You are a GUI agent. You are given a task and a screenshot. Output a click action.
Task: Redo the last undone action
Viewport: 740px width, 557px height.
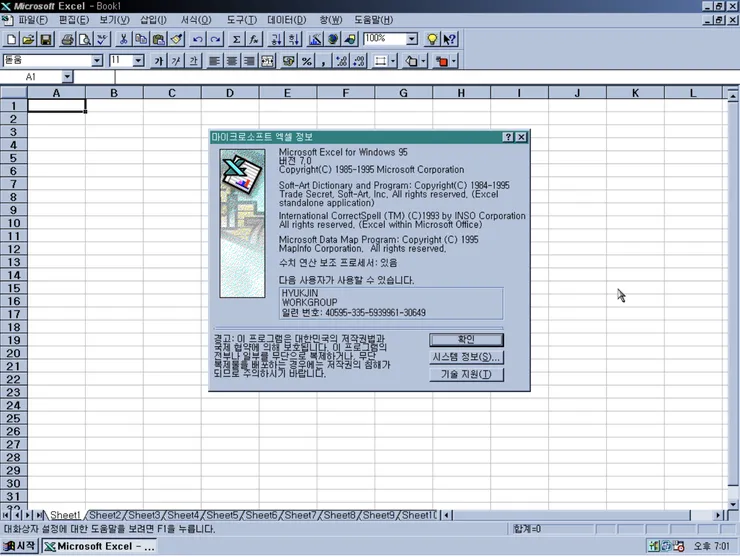tap(215, 39)
